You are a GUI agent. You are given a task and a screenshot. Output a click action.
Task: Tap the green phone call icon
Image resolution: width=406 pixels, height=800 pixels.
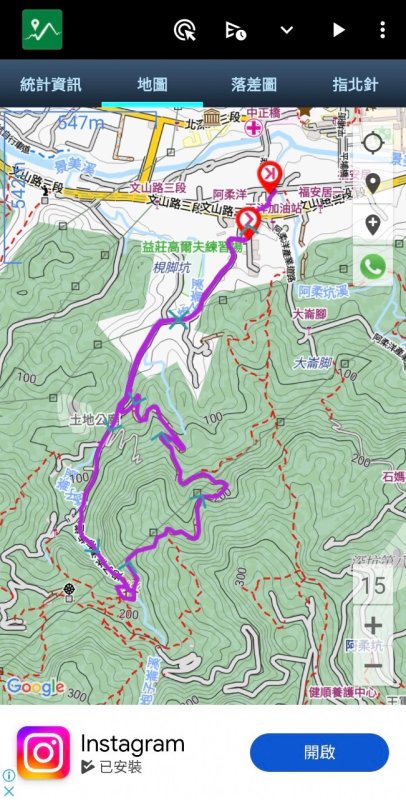click(x=373, y=266)
